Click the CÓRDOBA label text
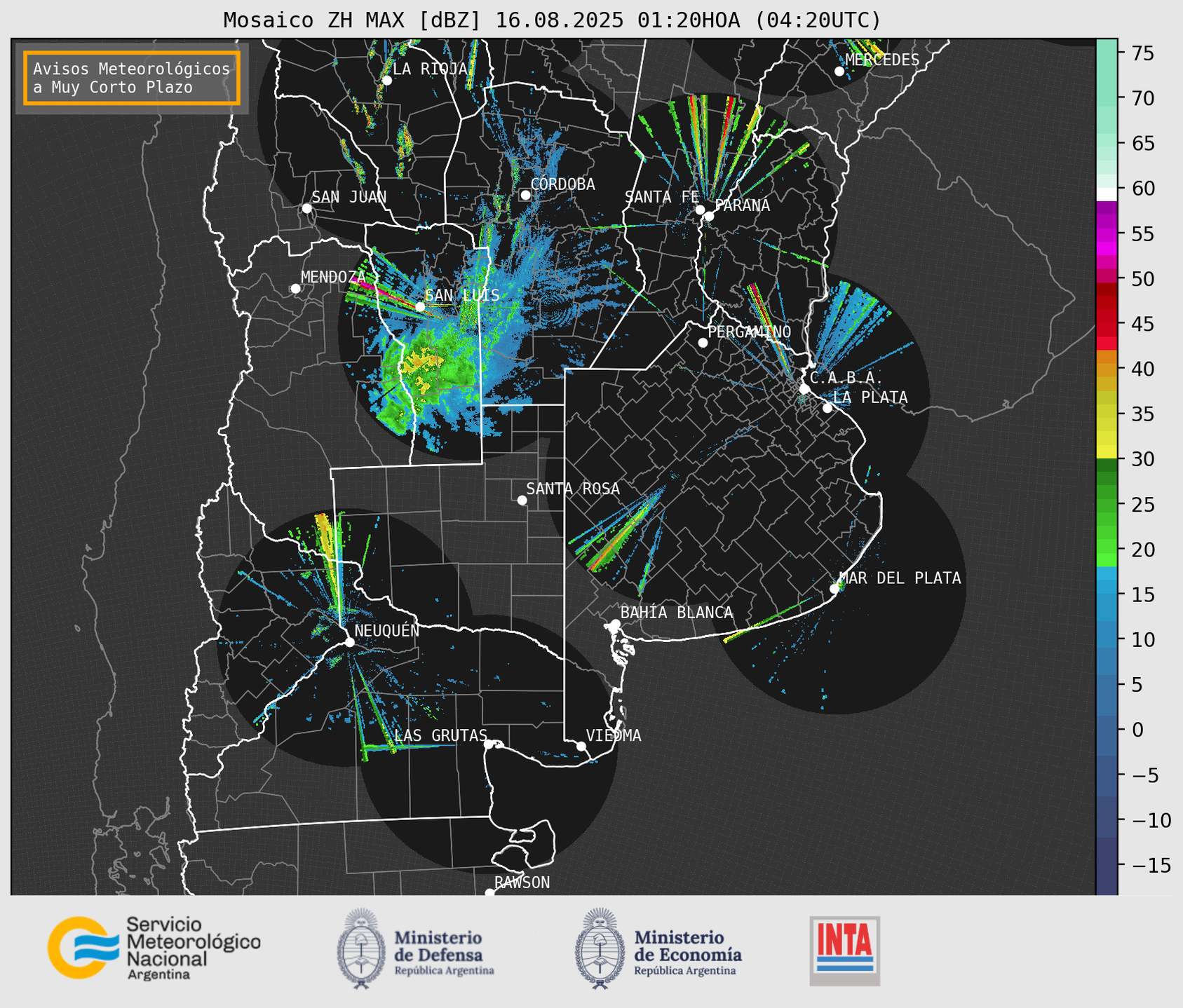Image resolution: width=1183 pixels, height=1008 pixels. pos(563,184)
